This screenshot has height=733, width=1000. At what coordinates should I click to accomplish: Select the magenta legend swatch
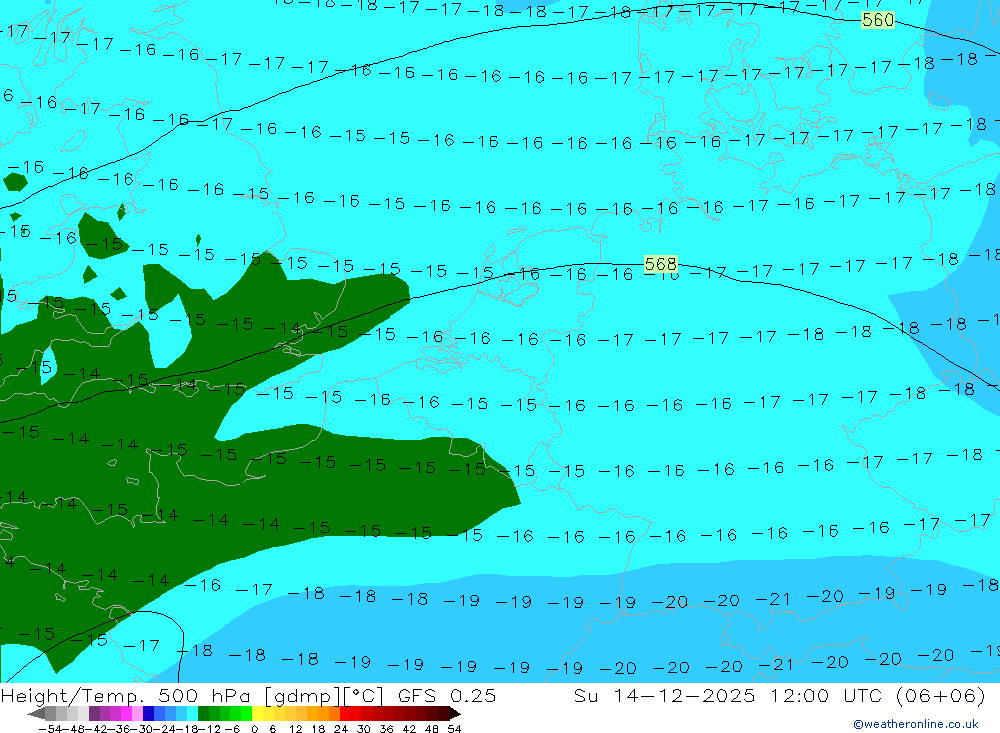point(126,714)
